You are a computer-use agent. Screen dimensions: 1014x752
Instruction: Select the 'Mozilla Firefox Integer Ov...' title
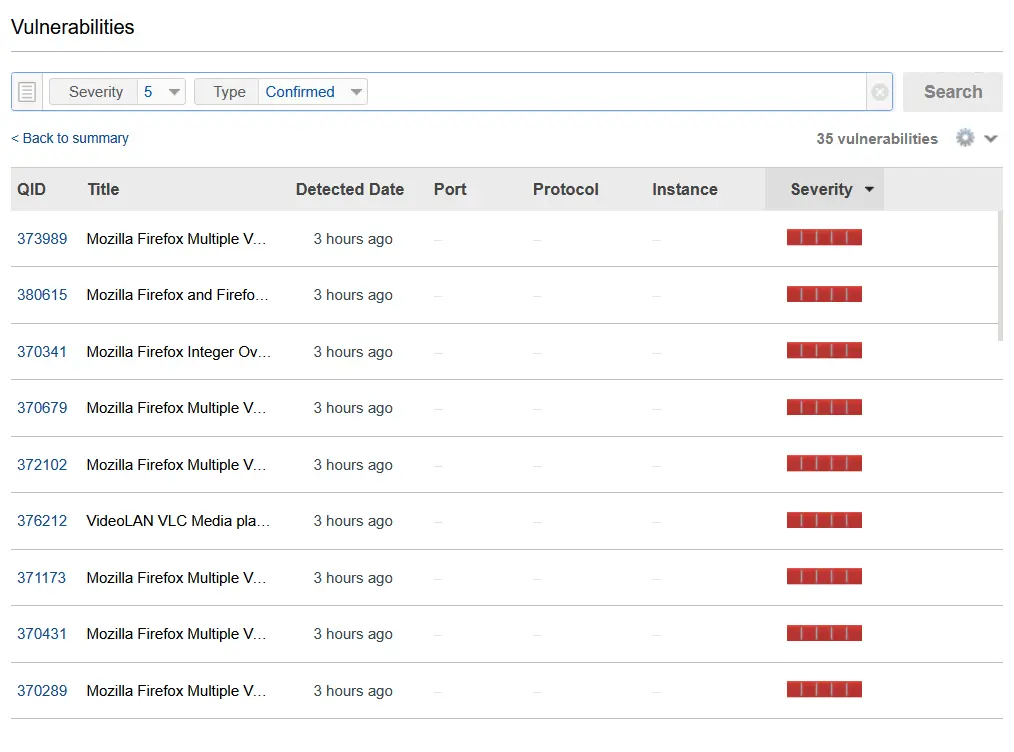pos(178,352)
